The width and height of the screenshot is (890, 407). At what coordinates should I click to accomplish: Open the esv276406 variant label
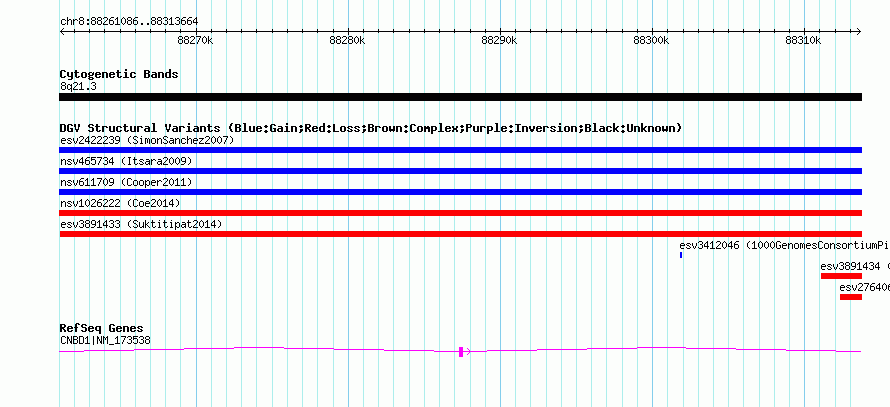[864, 287]
